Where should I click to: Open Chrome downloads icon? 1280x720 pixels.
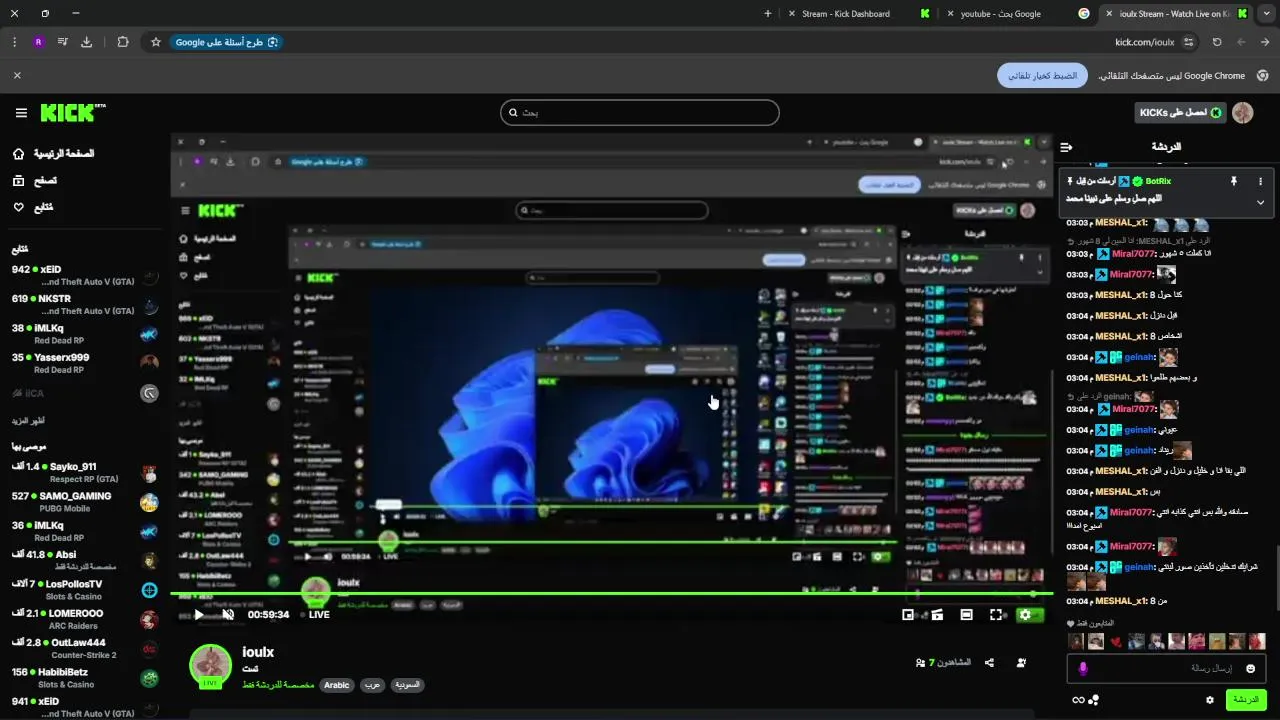point(86,42)
